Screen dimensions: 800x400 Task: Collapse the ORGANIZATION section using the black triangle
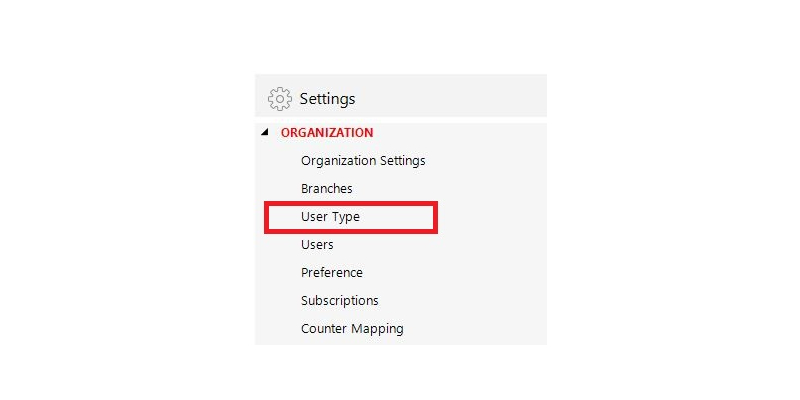pyautogui.click(x=264, y=132)
